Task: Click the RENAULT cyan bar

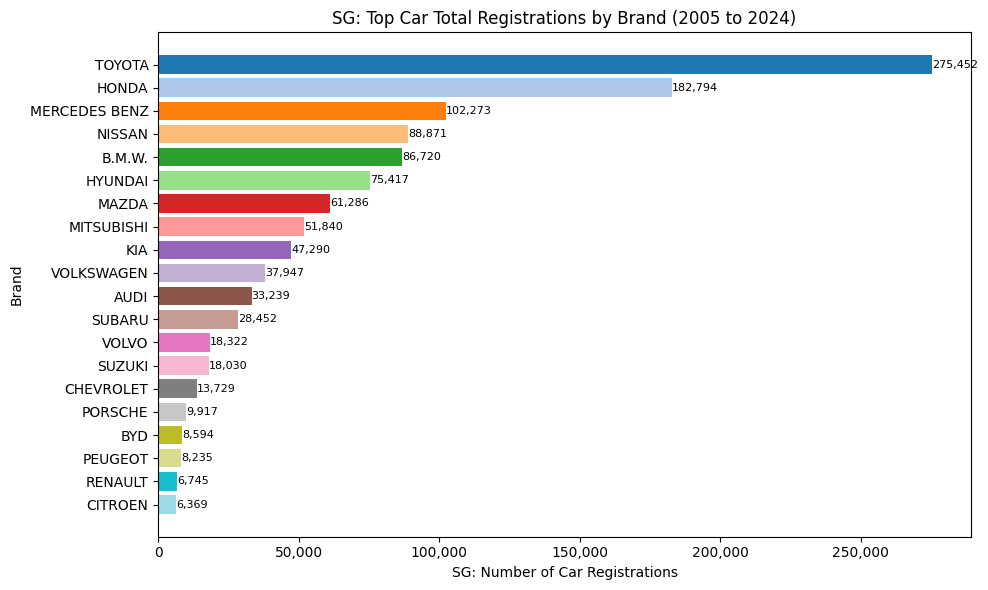Action: [168, 481]
